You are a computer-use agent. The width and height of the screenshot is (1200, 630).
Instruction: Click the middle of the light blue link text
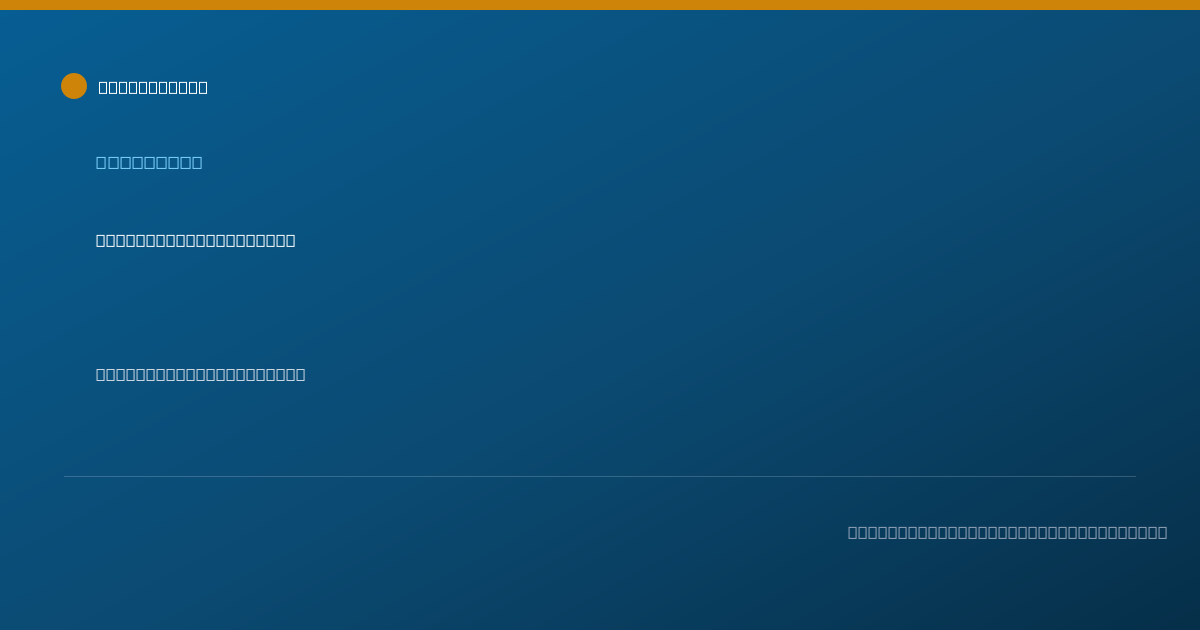(x=149, y=162)
